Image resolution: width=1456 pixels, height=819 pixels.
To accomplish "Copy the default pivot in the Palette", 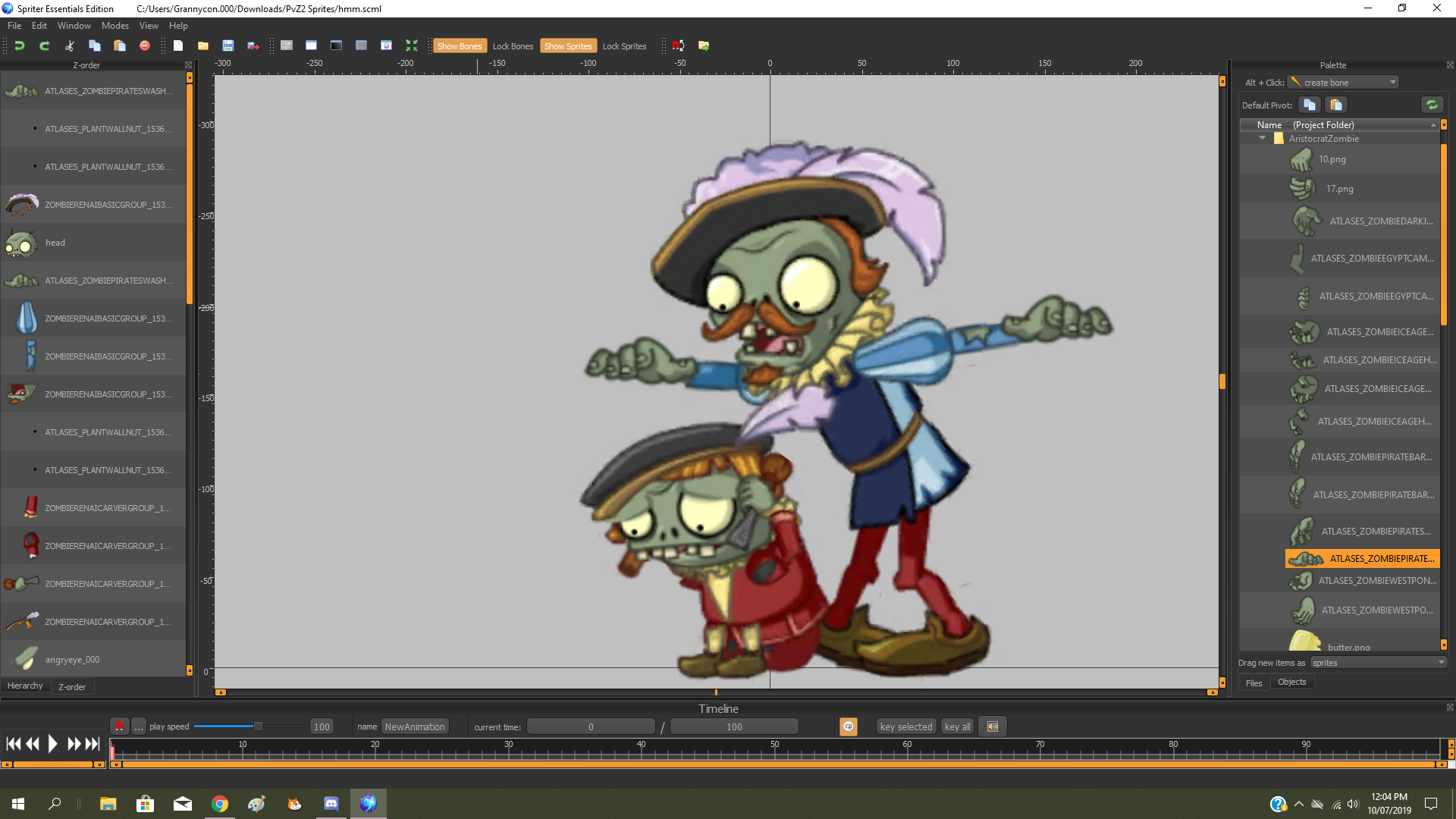I will tap(1310, 105).
